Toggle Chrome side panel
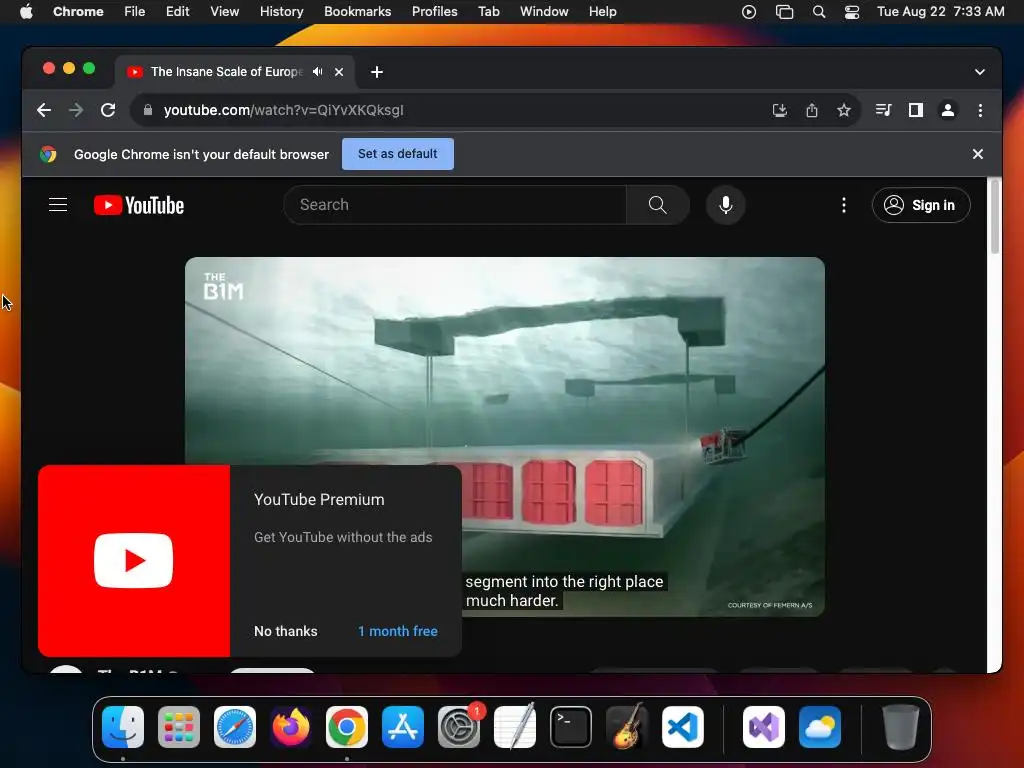 pyautogui.click(x=916, y=110)
